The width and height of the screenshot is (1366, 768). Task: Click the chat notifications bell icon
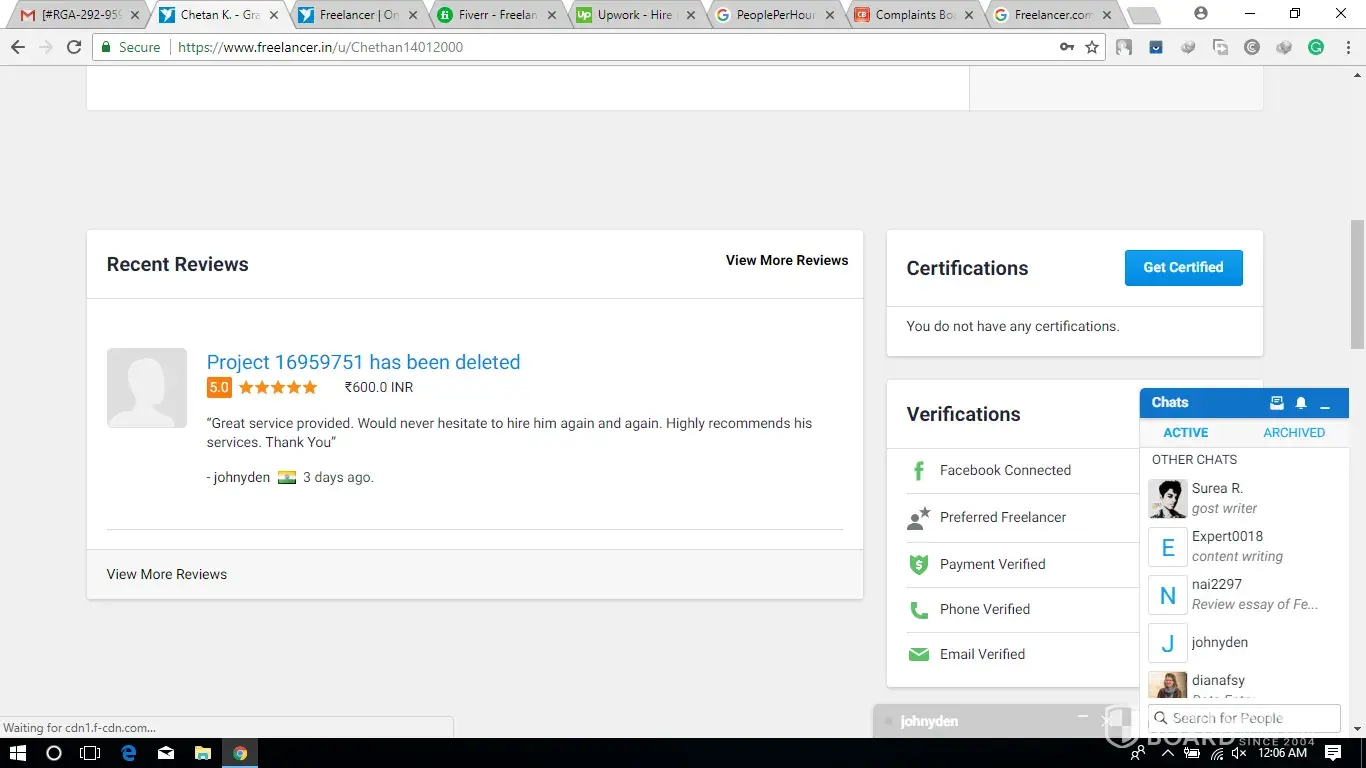[x=1301, y=403]
